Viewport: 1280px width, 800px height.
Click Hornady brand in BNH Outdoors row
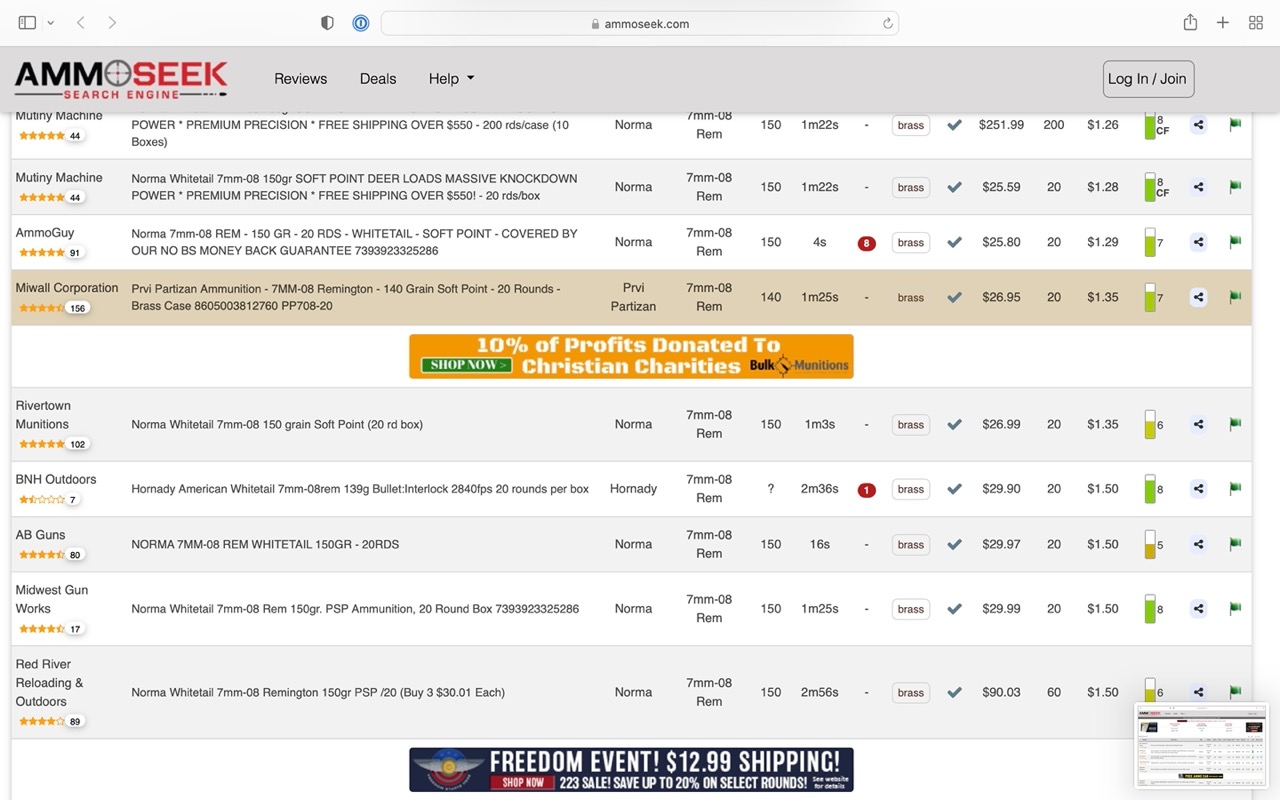pos(633,489)
